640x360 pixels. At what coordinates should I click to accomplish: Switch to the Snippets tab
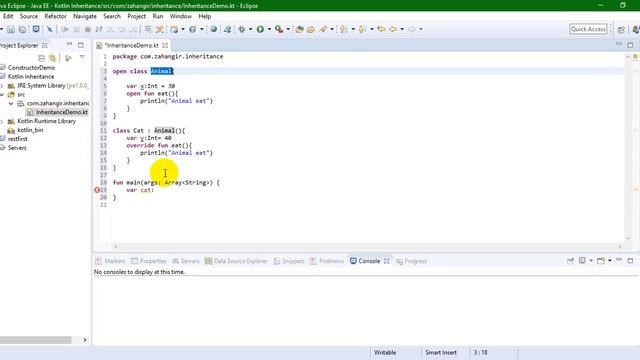(289, 261)
